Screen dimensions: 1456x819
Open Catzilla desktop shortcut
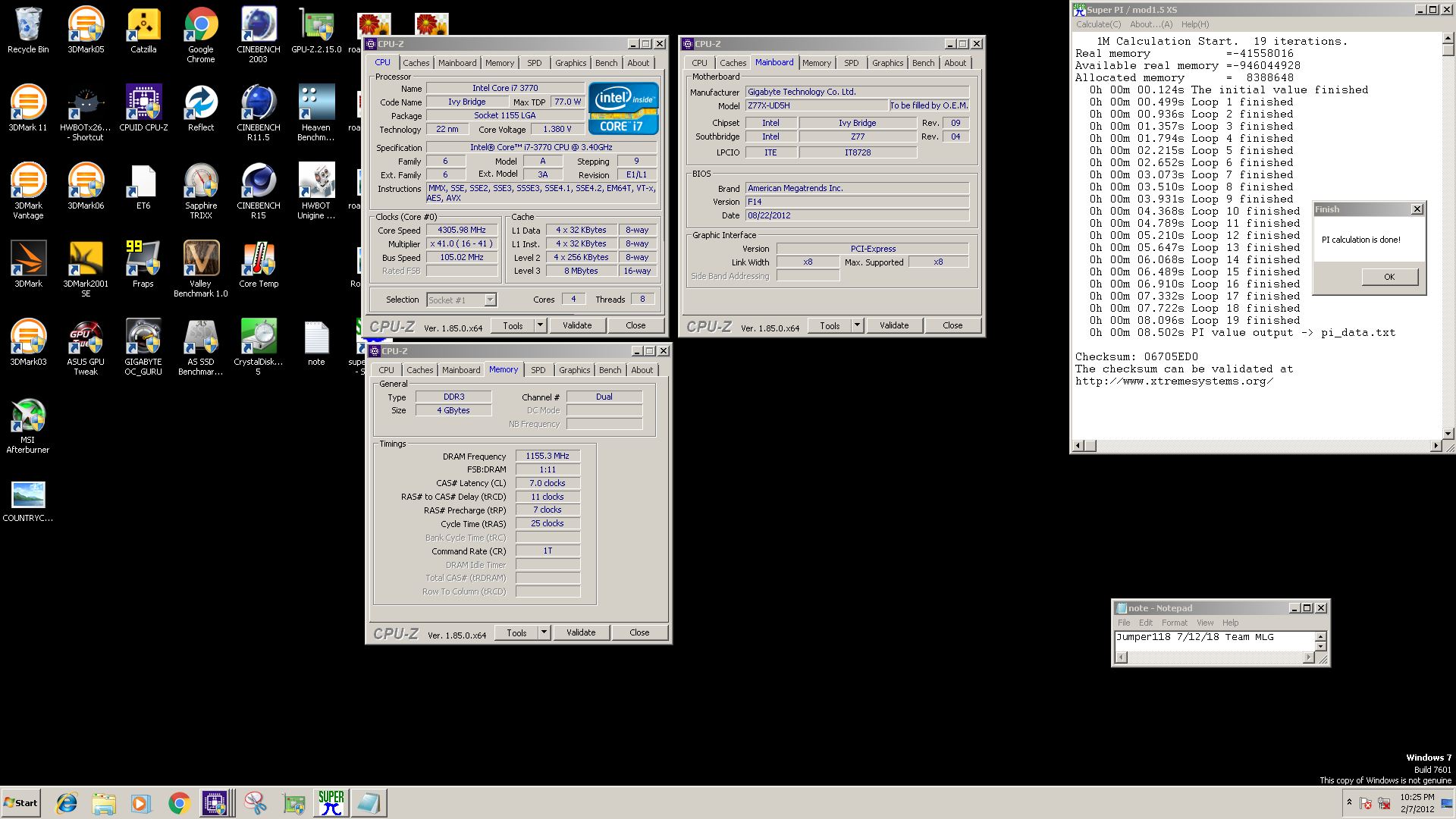(143, 30)
